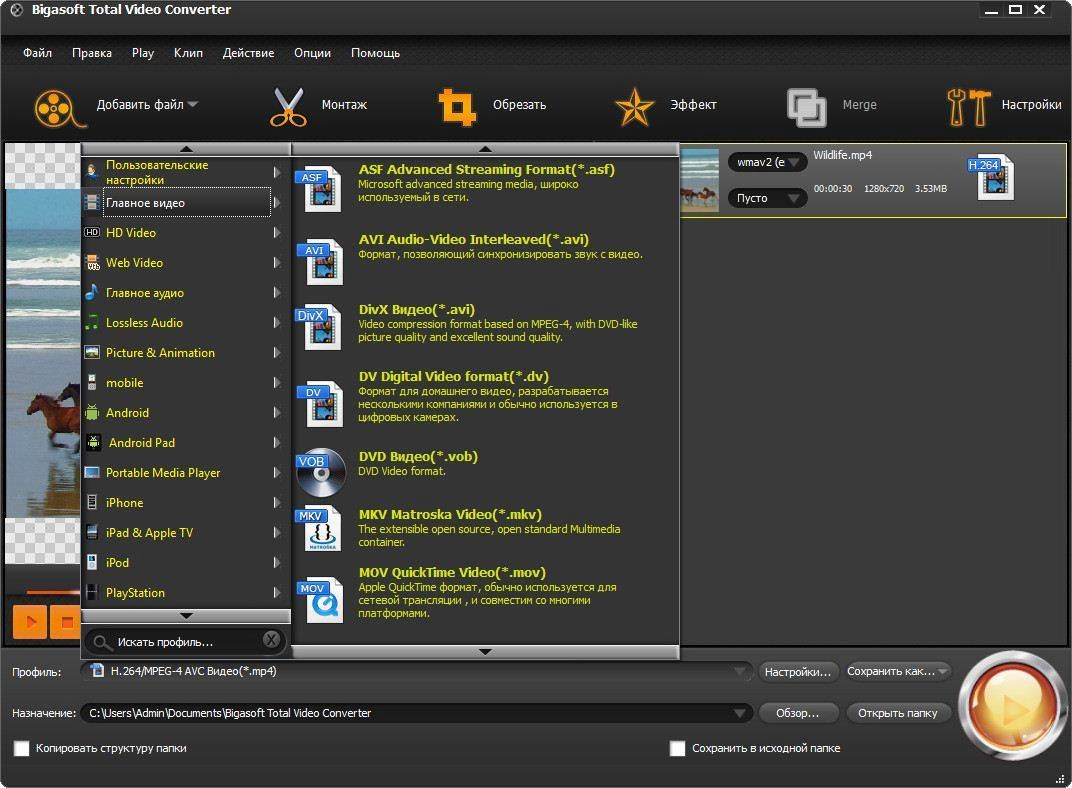Select the Crop tool icon

click(x=457, y=107)
